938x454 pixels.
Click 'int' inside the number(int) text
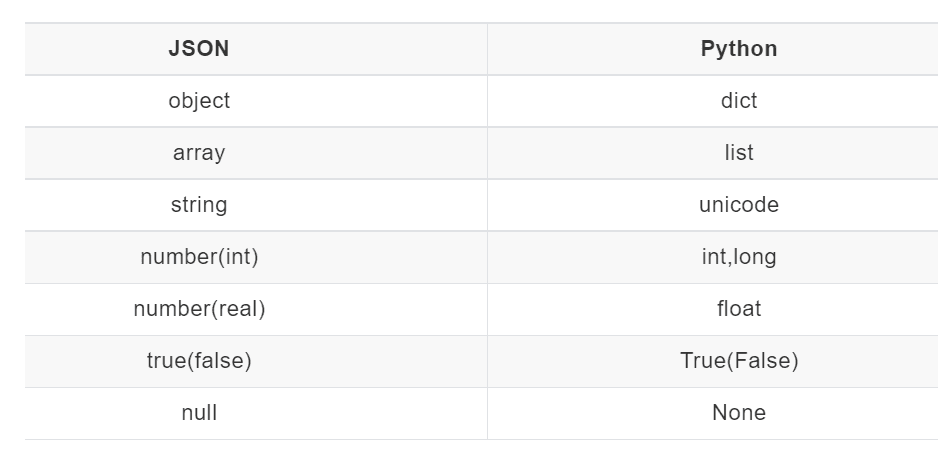[238, 257]
